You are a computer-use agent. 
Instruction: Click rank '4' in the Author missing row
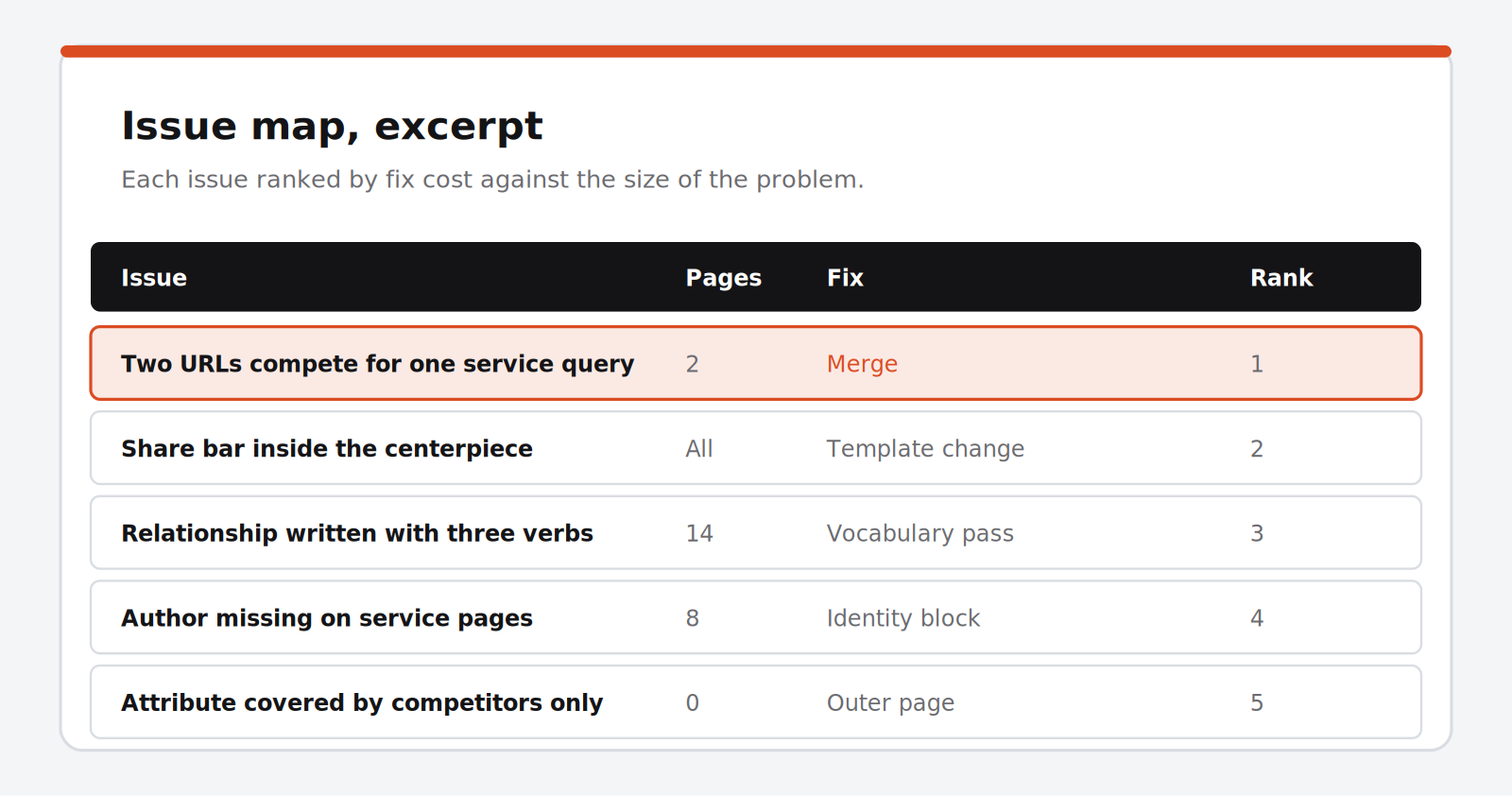(1257, 618)
